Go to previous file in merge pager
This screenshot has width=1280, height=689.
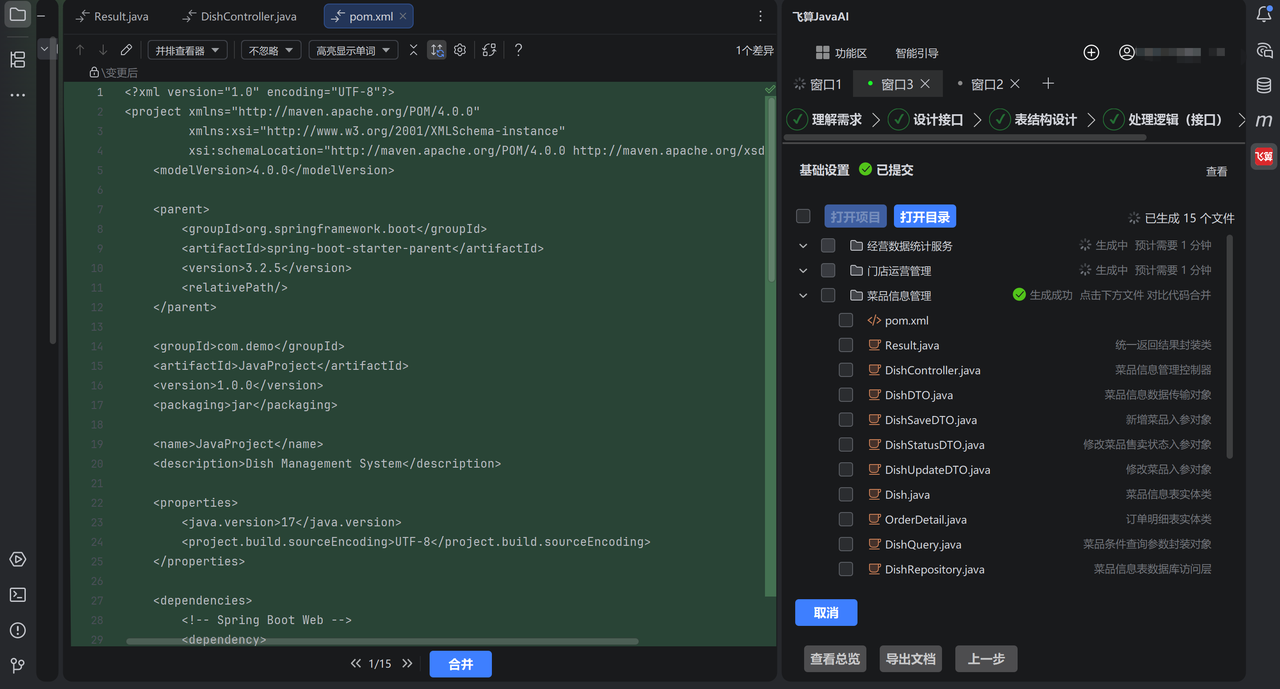tap(356, 664)
